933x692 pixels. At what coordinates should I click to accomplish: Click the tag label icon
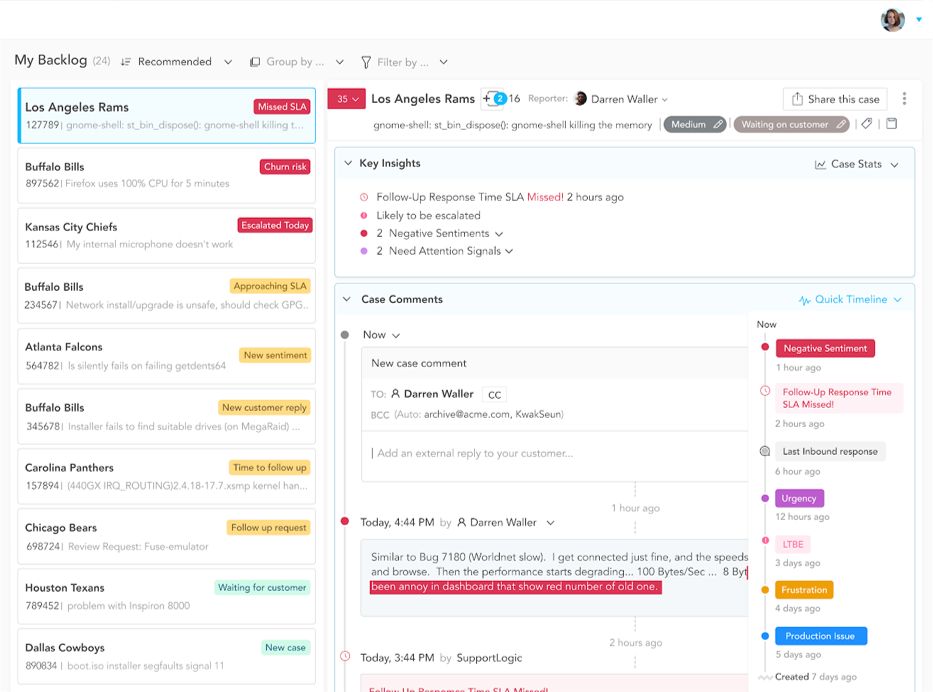[866, 124]
